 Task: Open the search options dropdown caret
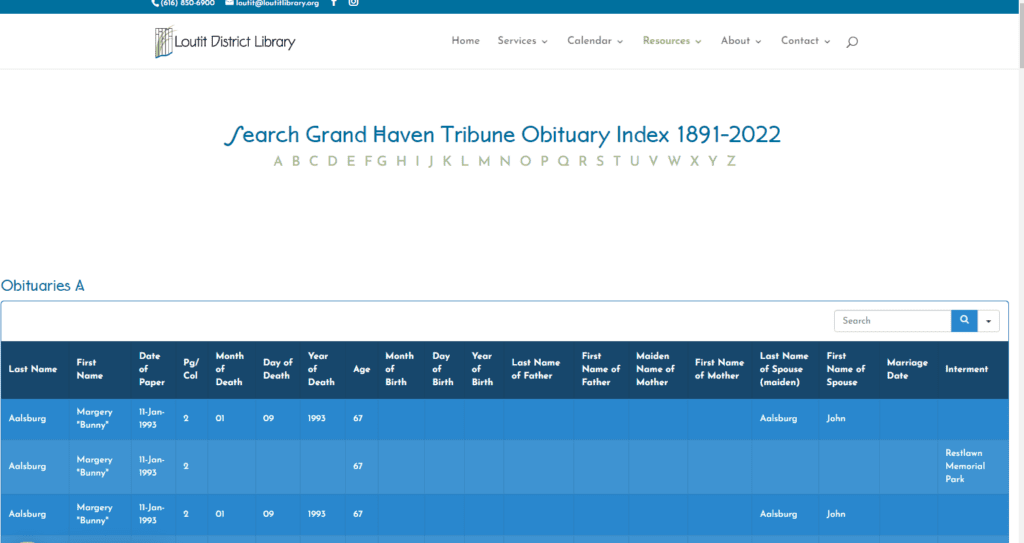tap(988, 321)
